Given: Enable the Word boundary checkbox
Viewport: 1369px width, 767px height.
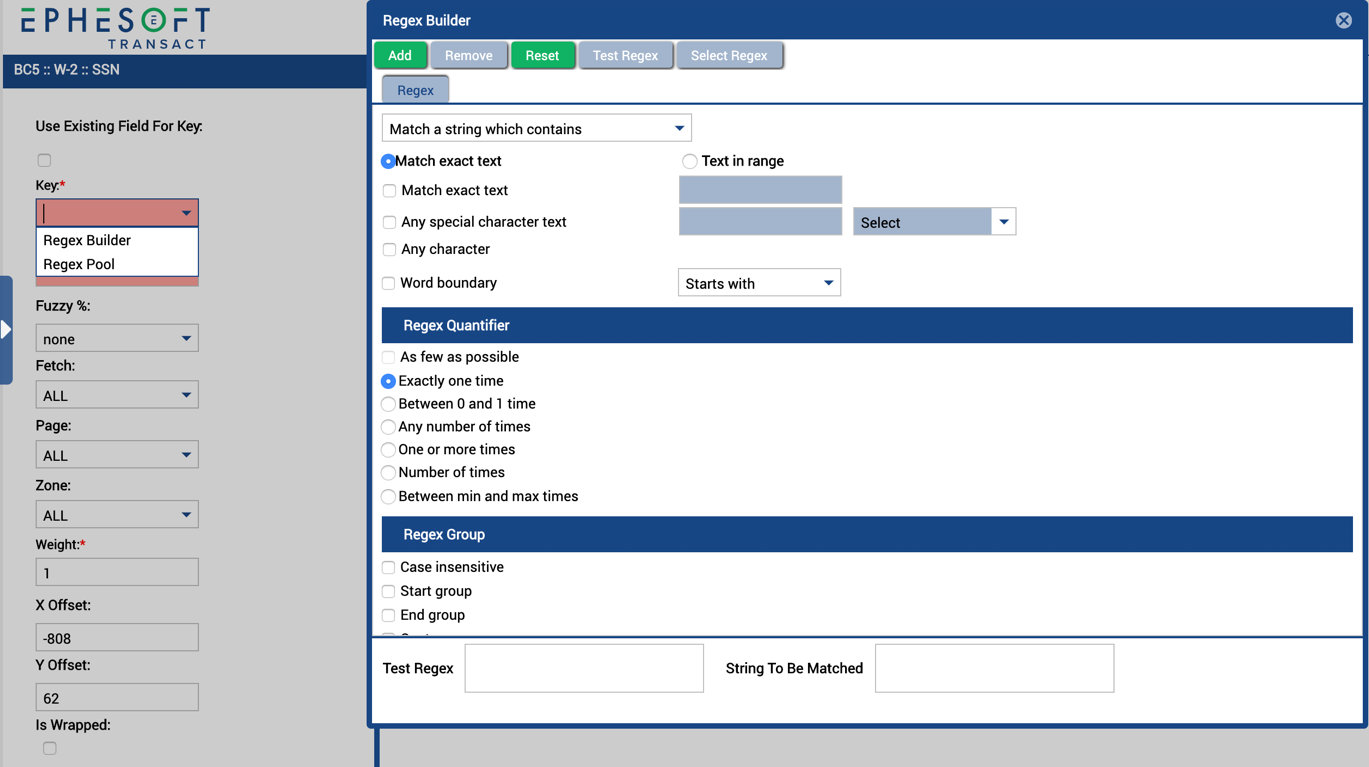Looking at the screenshot, I should (x=388, y=283).
